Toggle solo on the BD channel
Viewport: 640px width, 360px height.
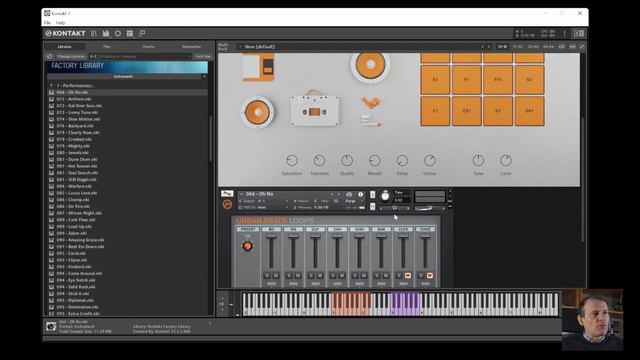click(x=267, y=276)
